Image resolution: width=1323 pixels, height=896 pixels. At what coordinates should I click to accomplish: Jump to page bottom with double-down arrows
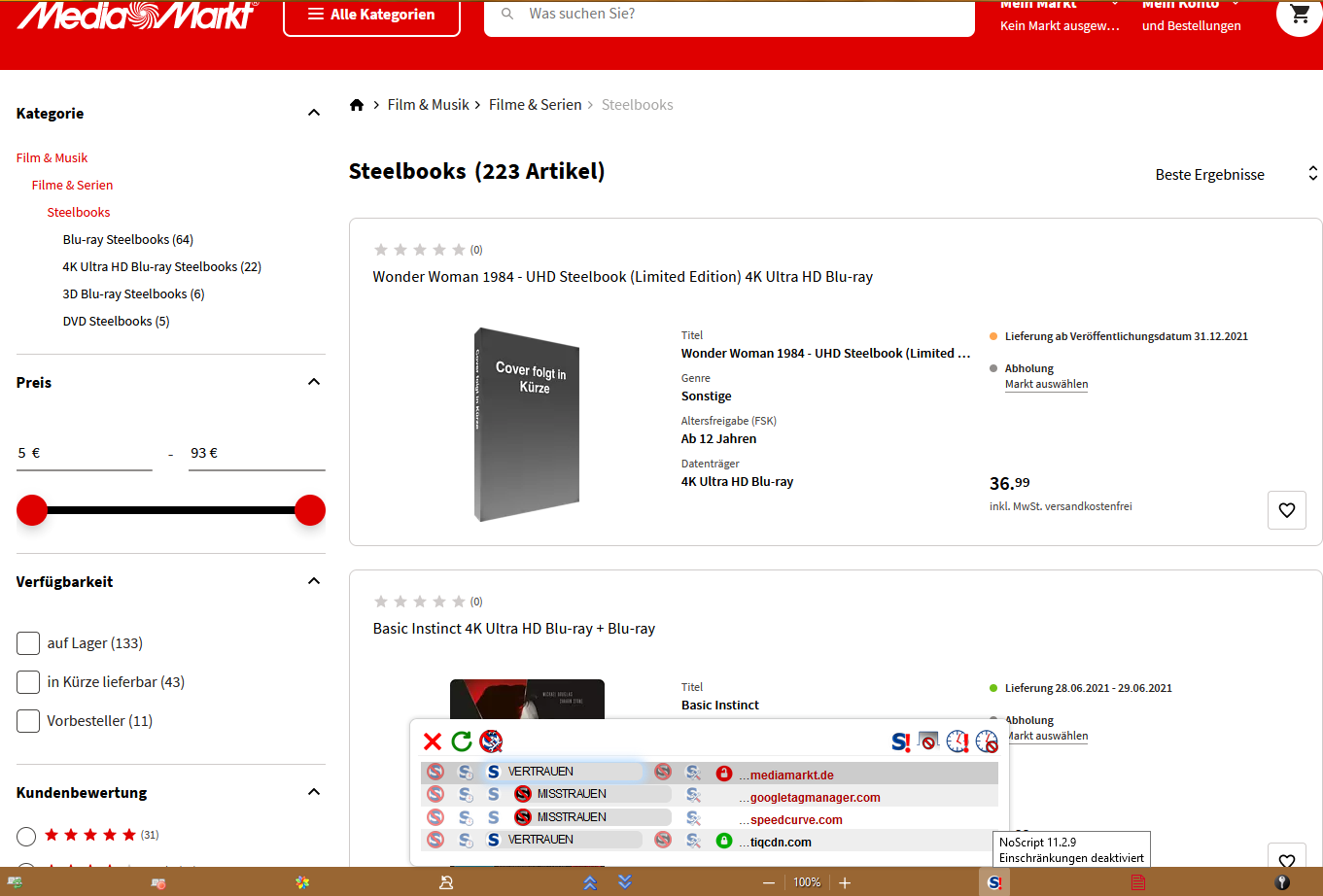click(625, 882)
